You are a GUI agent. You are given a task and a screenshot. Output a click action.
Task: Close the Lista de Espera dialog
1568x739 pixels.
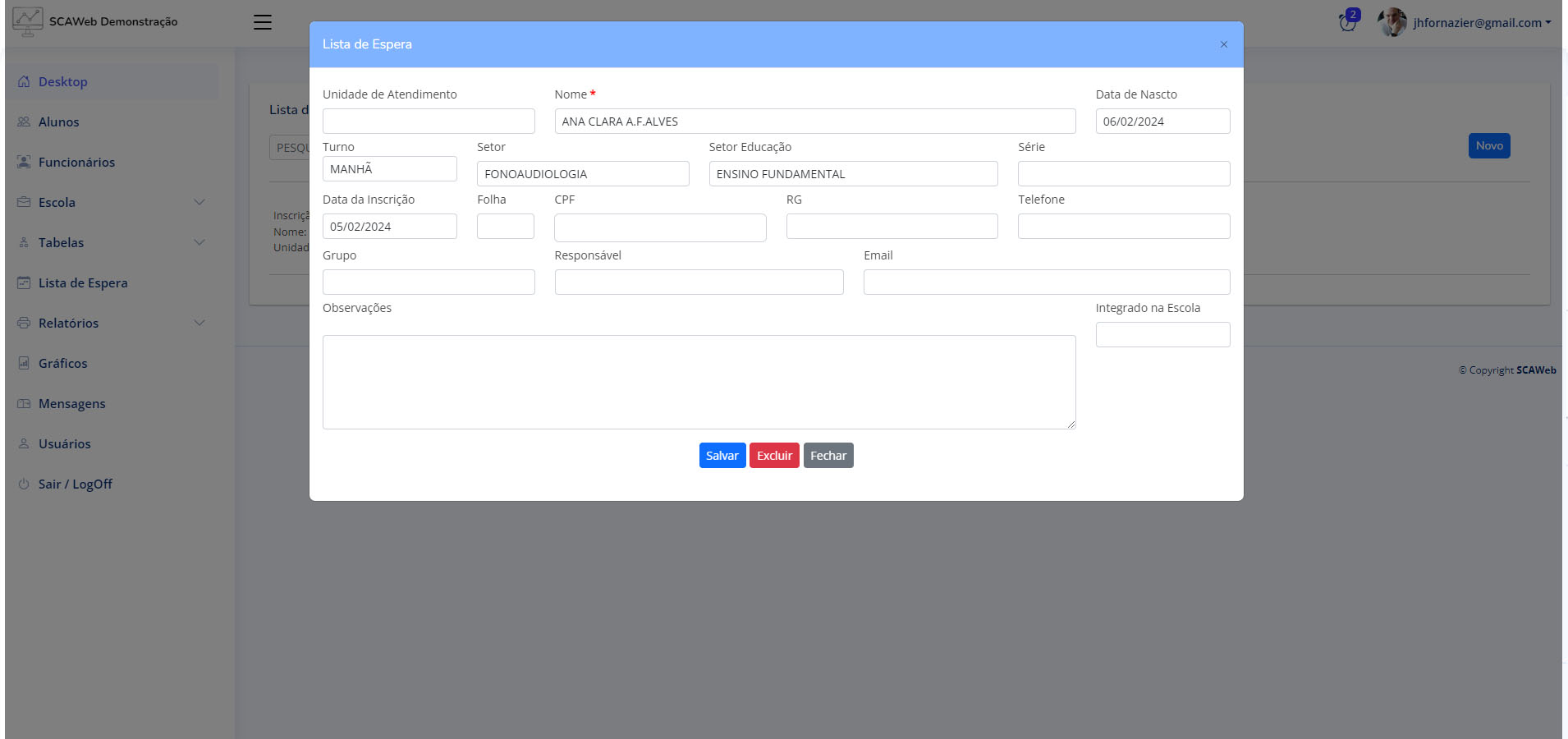[1223, 44]
